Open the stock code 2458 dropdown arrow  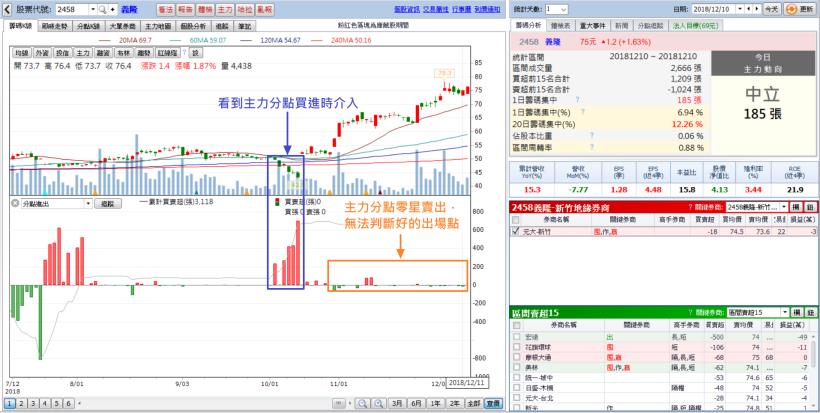click(93, 9)
